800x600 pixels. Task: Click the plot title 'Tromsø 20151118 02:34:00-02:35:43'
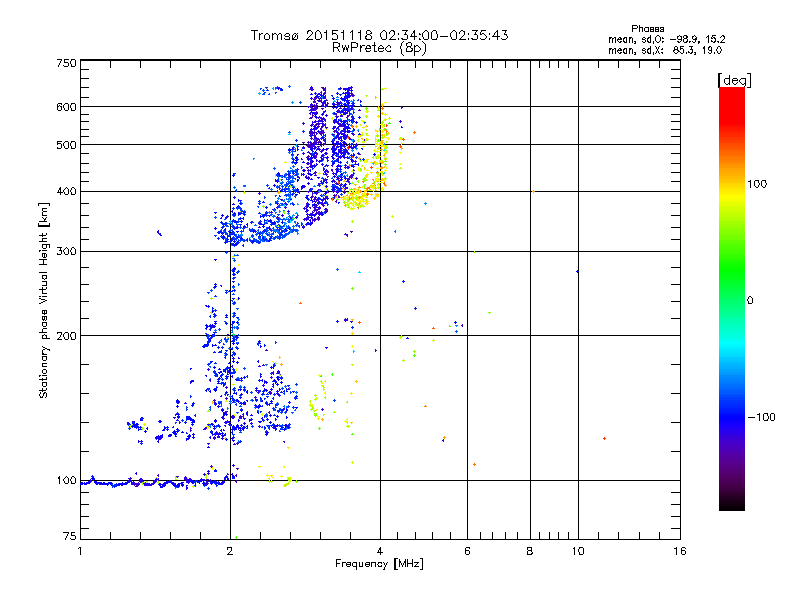379,35
